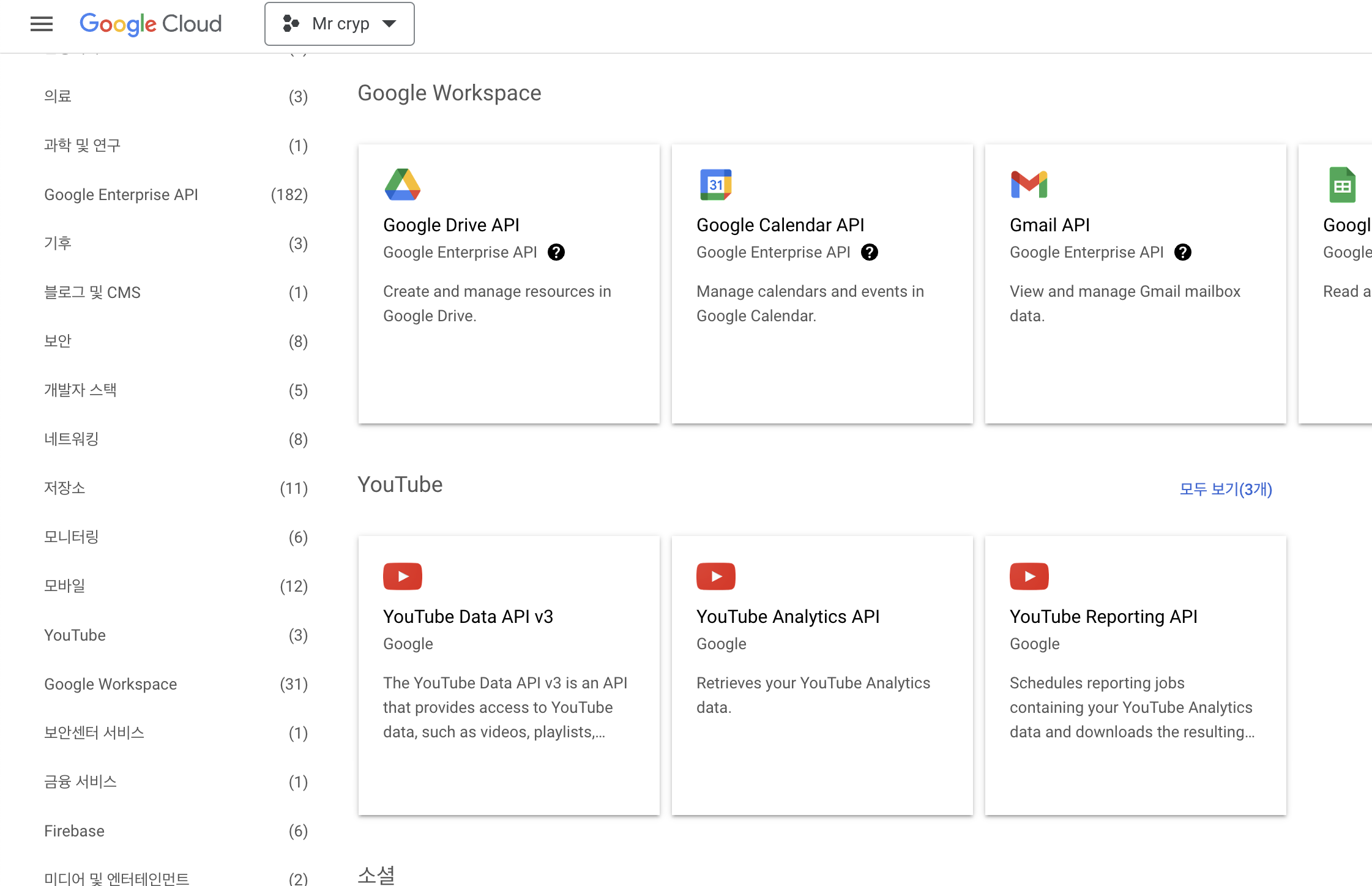The height and width of the screenshot is (886, 1372).
Task: Click the Google Cloud logo
Action: (151, 24)
